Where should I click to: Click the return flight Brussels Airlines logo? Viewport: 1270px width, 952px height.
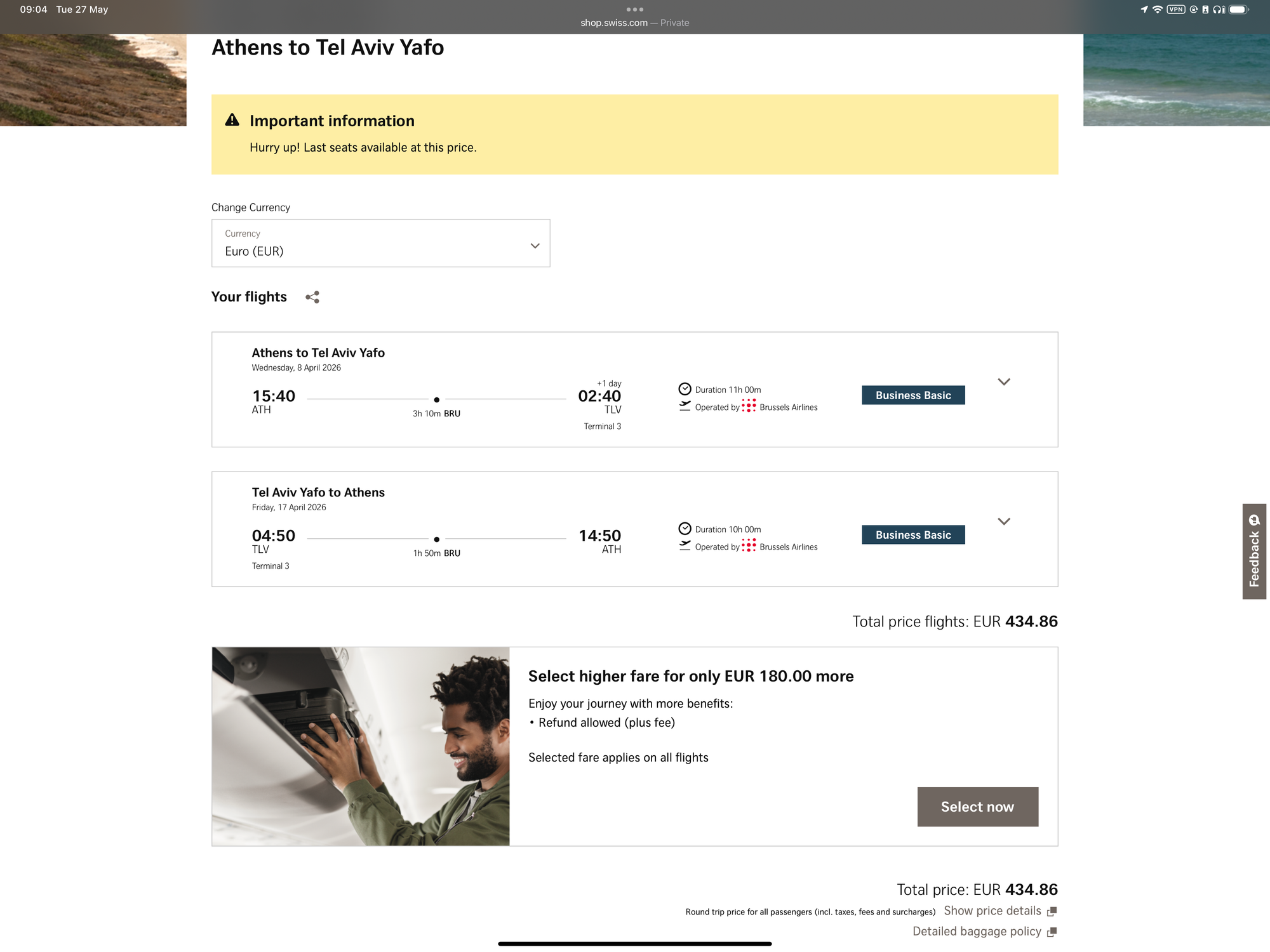click(749, 546)
